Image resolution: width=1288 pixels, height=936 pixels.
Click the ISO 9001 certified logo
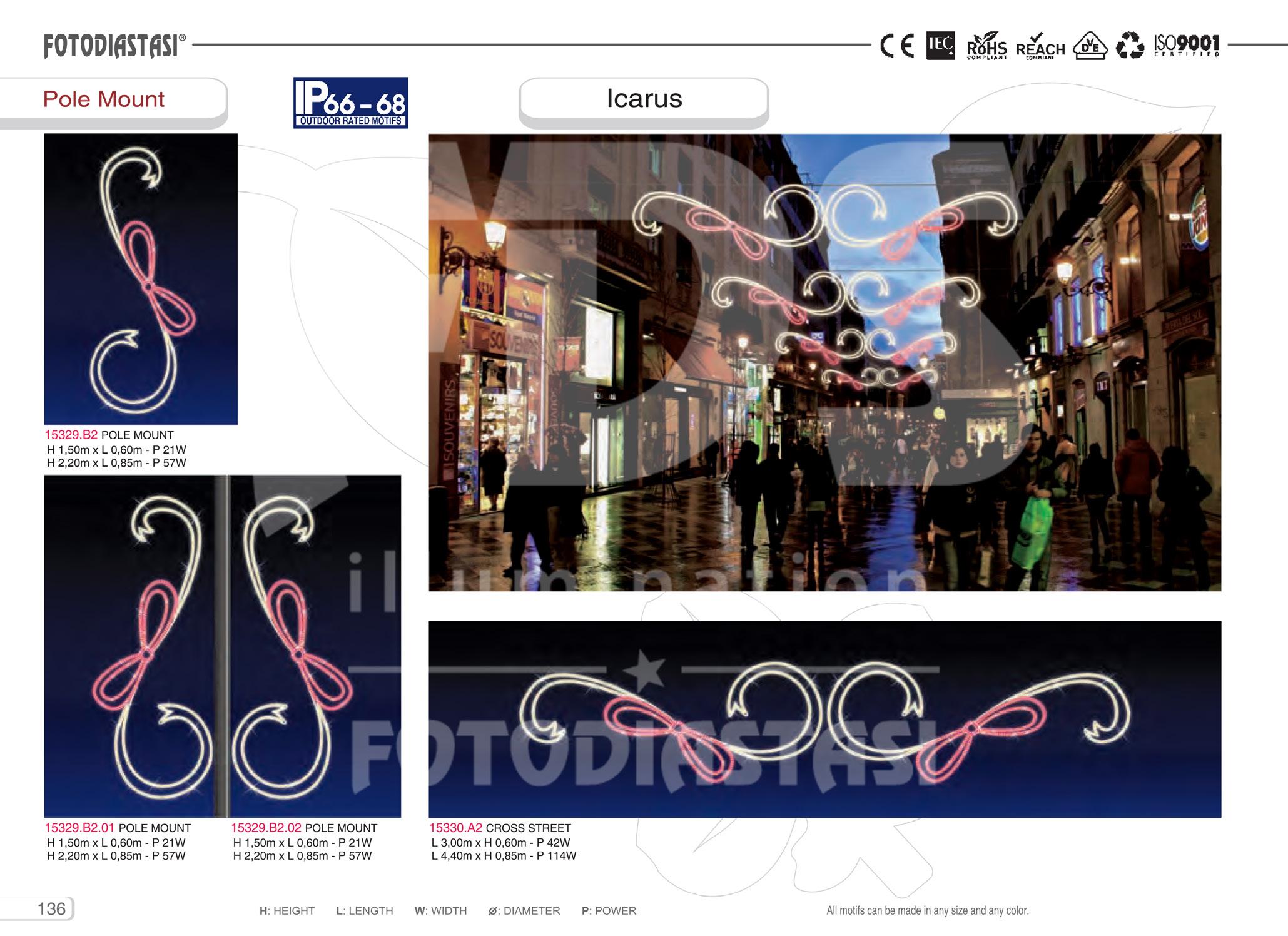click(1187, 46)
